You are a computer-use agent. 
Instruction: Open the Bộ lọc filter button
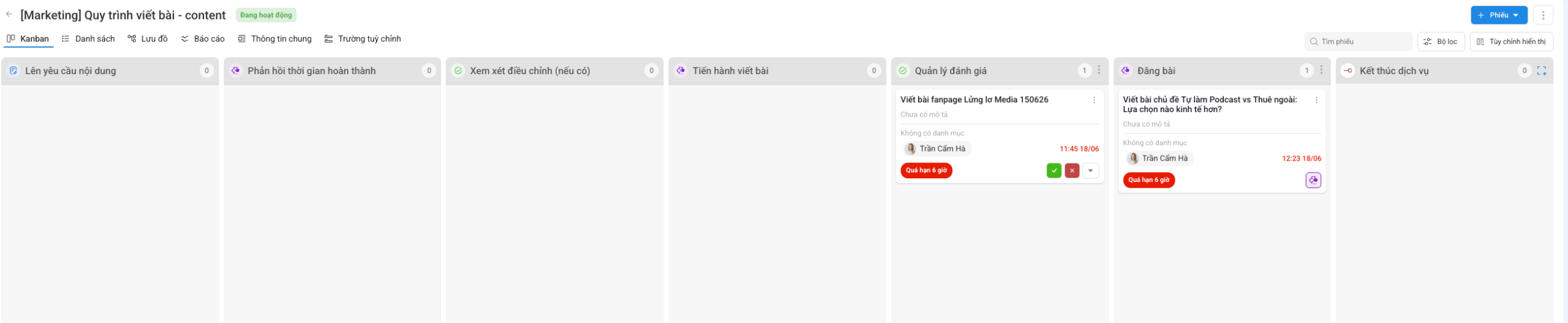pyautogui.click(x=1441, y=42)
